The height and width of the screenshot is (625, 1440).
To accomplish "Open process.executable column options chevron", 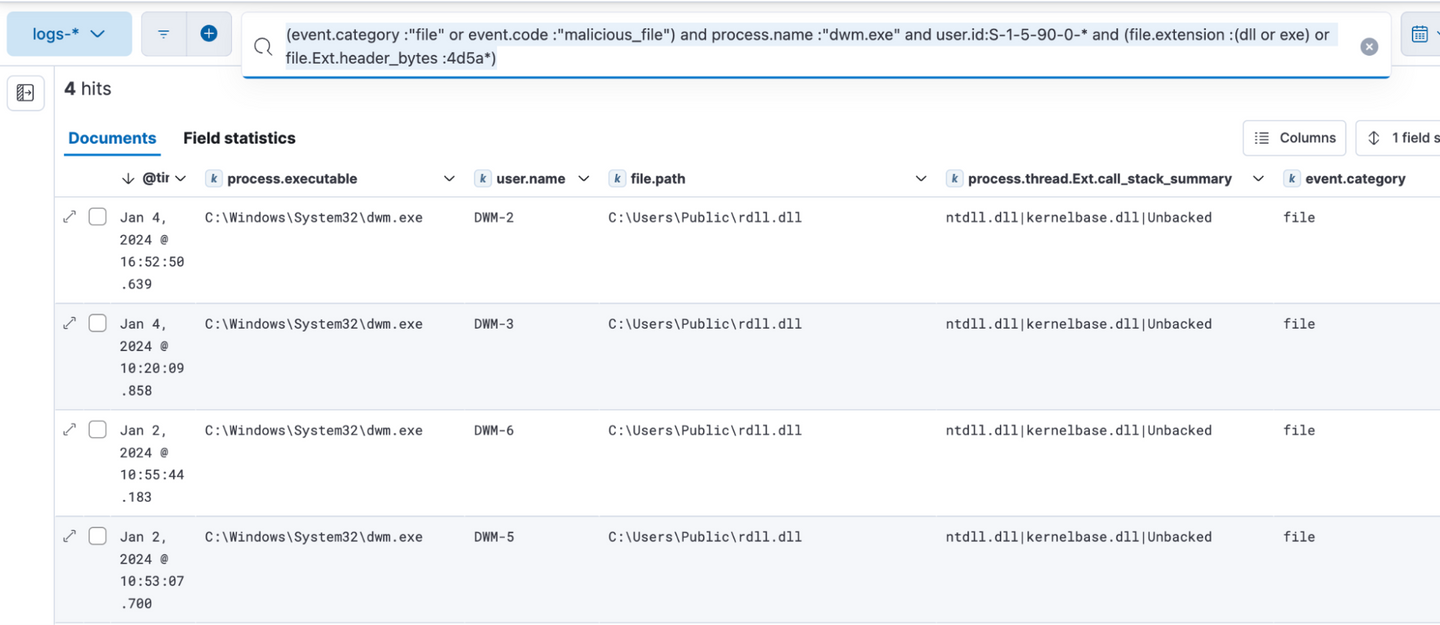I will coord(449,179).
